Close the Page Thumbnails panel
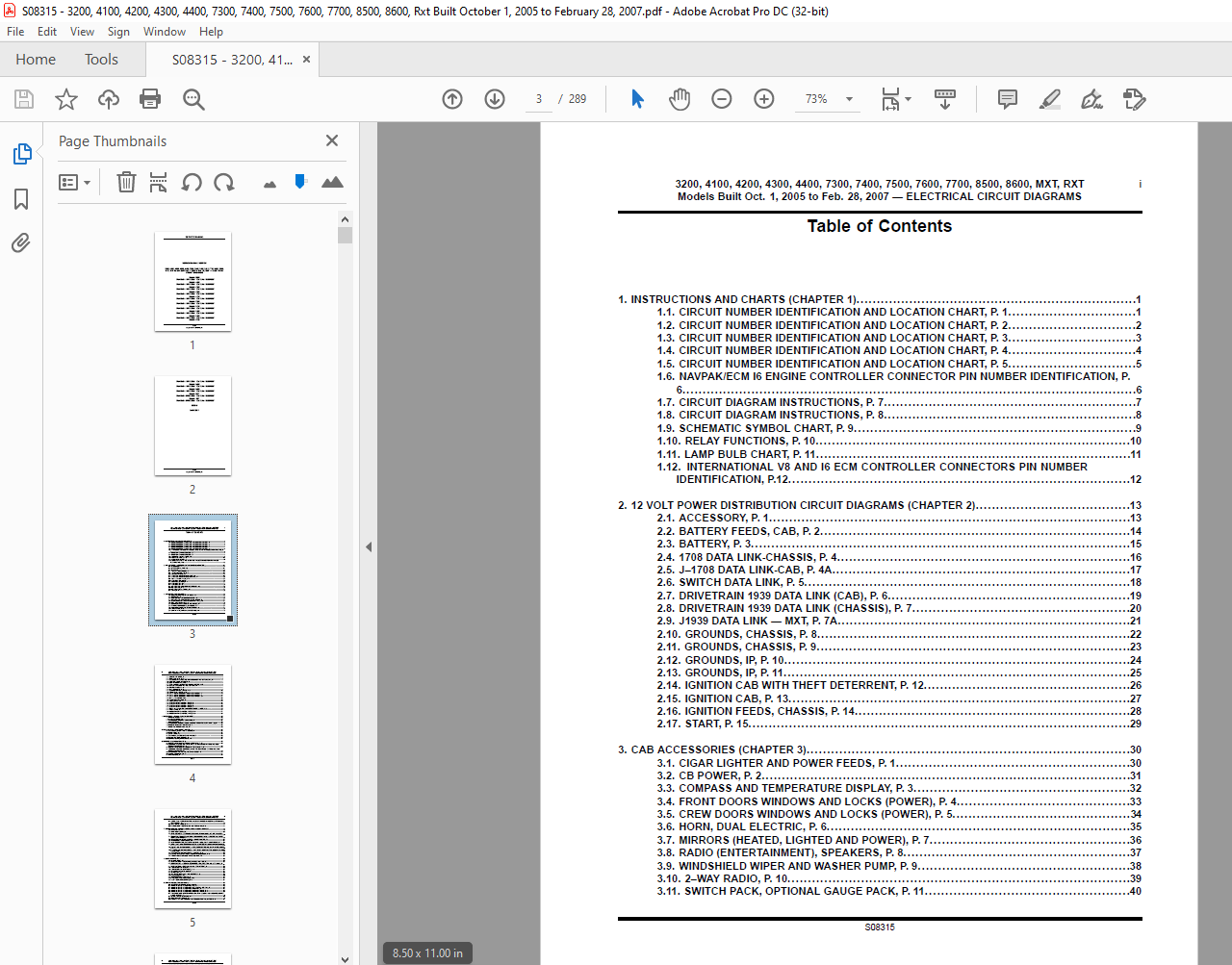This screenshot has width=1232, height=965. tap(332, 140)
